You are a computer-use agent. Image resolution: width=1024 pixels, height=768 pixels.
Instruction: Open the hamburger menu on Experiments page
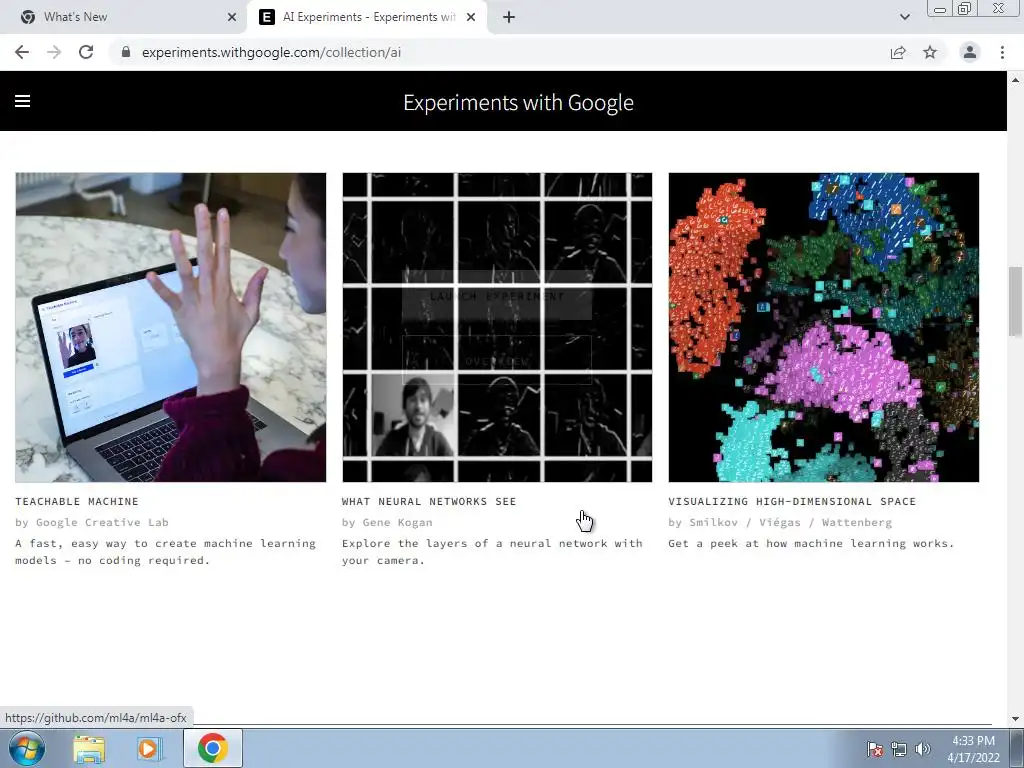[22, 101]
